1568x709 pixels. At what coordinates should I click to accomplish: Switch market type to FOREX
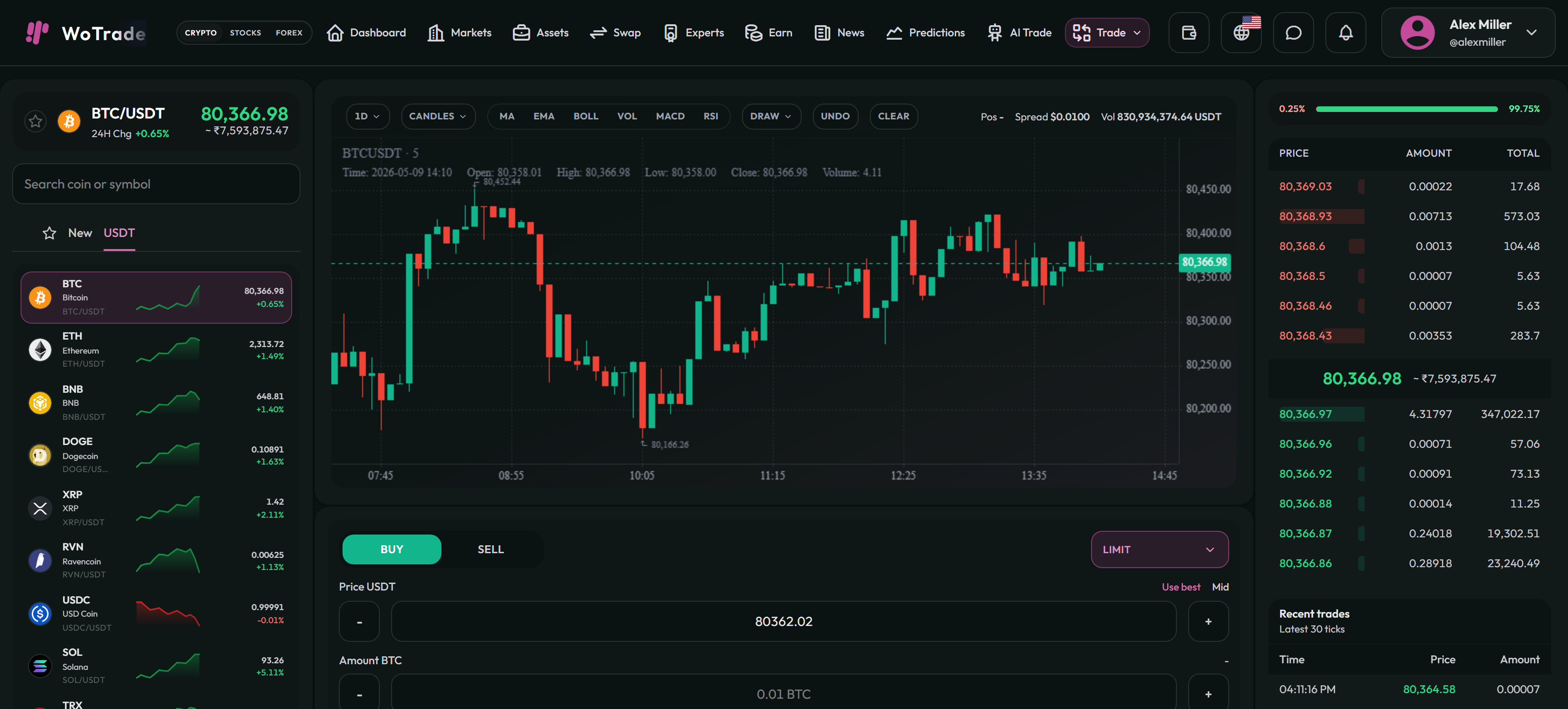pos(289,33)
